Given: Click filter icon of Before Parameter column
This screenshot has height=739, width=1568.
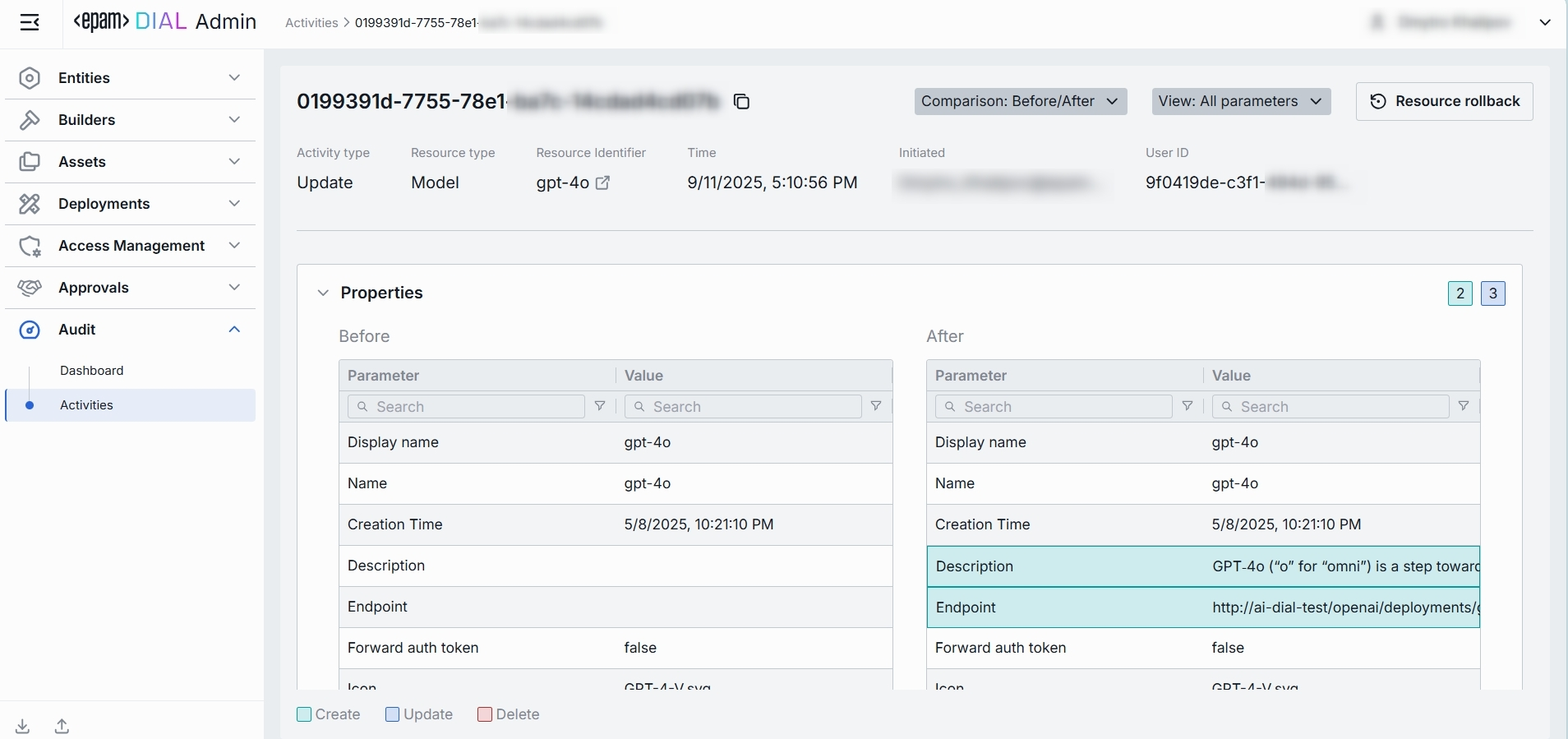Looking at the screenshot, I should [x=600, y=406].
